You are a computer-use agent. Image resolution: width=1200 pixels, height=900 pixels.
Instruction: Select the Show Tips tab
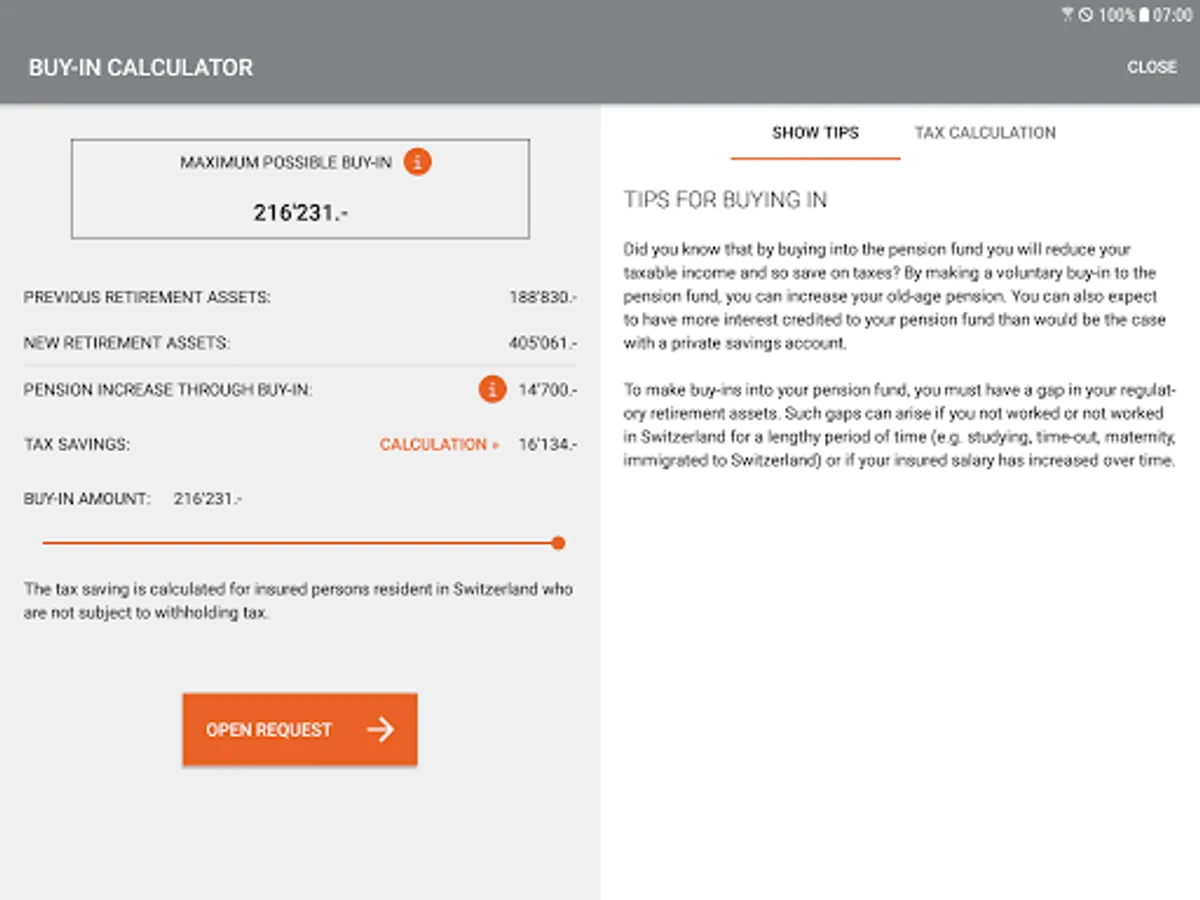(x=815, y=132)
